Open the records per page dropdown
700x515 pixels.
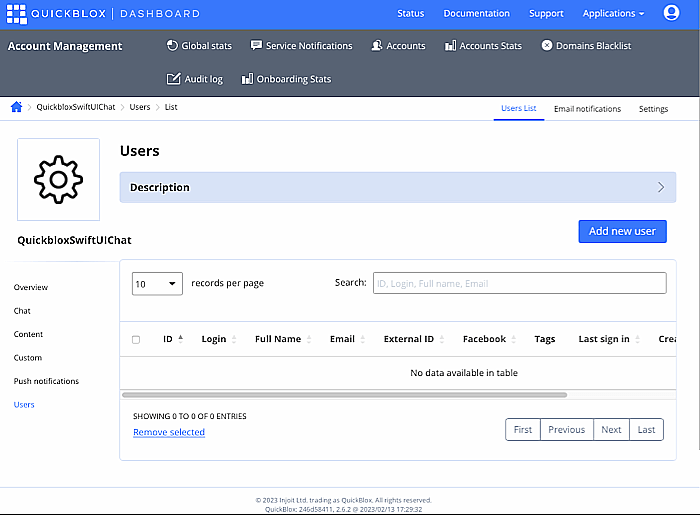click(157, 284)
